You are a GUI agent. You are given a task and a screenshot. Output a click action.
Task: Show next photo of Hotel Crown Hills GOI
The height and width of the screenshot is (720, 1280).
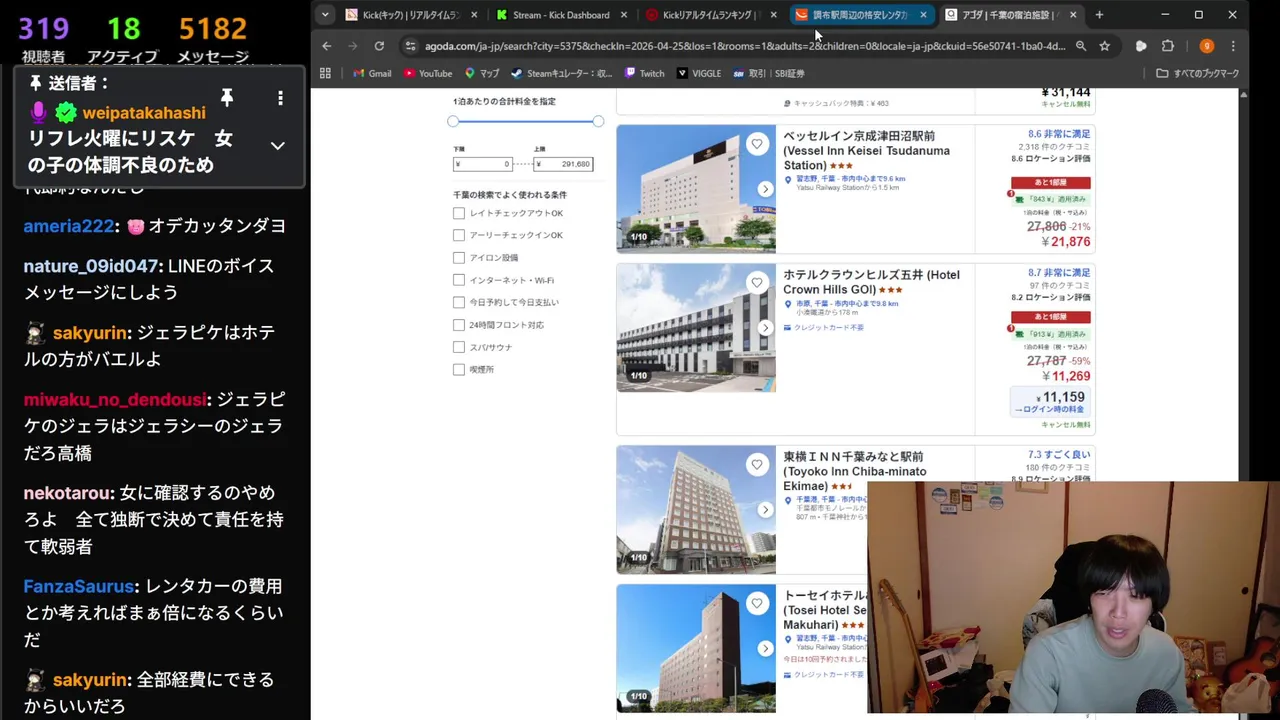click(x=765, y=328)
